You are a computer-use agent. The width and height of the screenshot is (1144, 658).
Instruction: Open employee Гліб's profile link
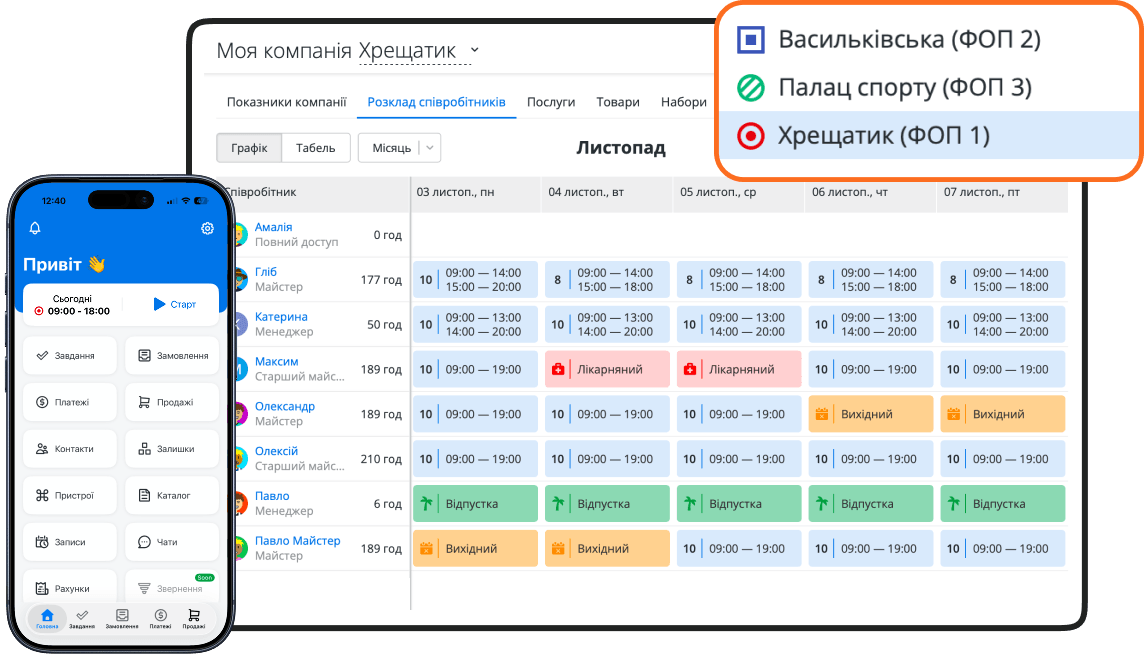pyautogui.click(x=266, y=271)
